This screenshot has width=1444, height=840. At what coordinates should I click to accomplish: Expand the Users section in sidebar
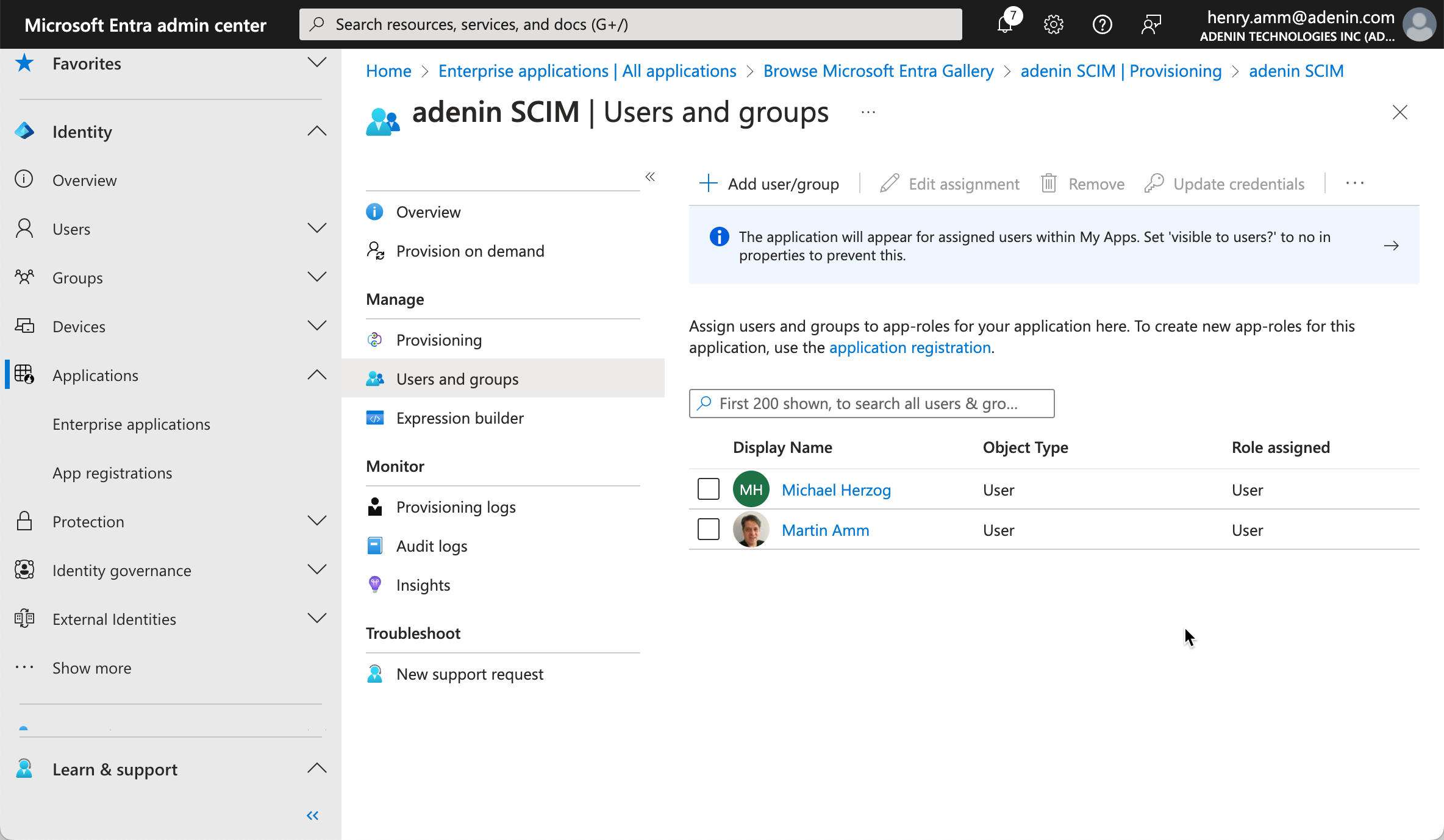(316, 229)
